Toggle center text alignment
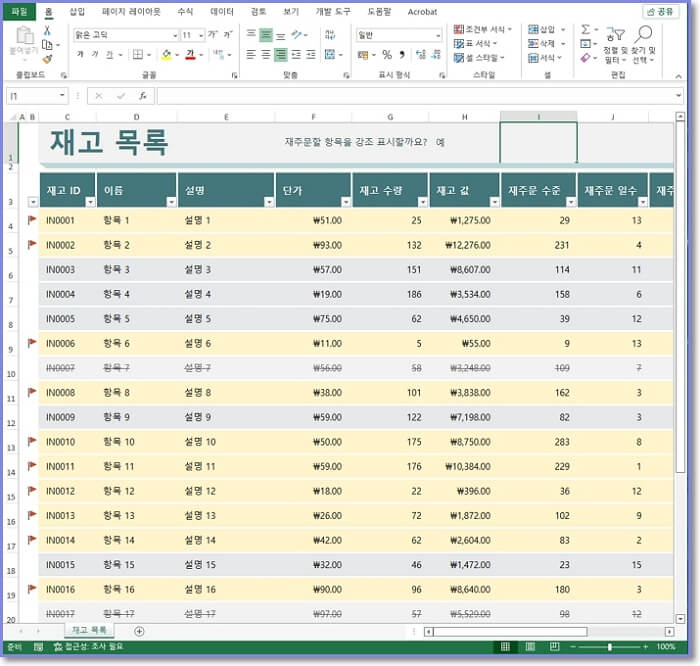 pyautogui.click(x=266, y=54)
